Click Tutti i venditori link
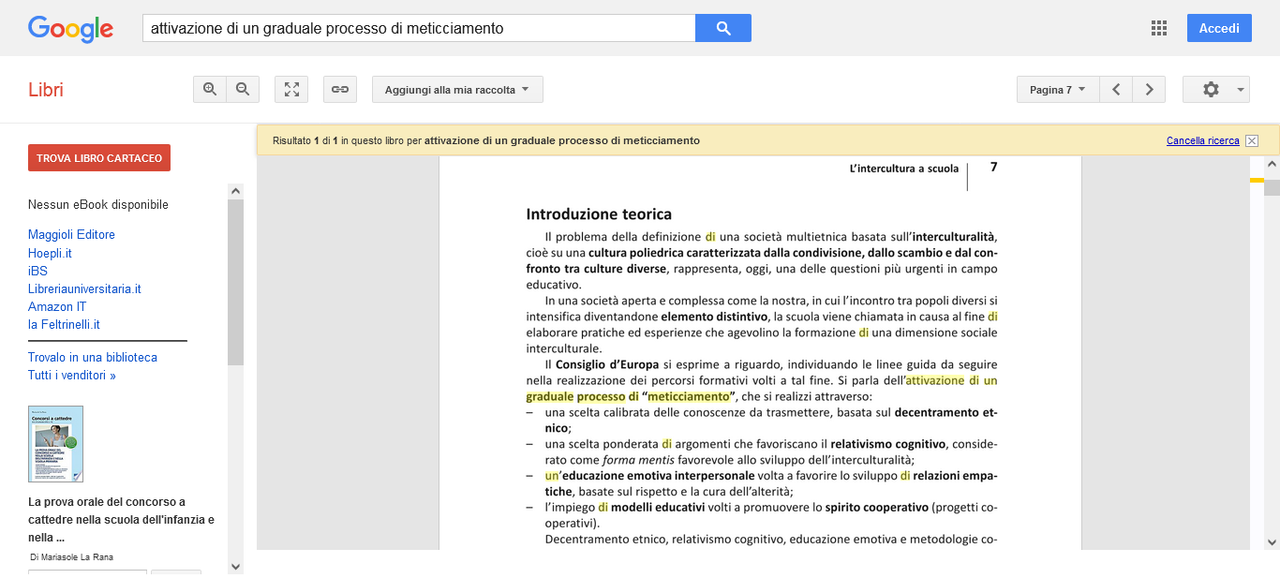This screenshot has width=1280, height=576. click(72, 375)
